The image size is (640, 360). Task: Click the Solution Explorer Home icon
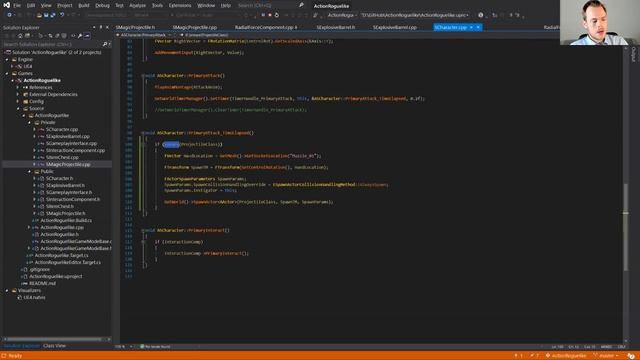point(20,36)
